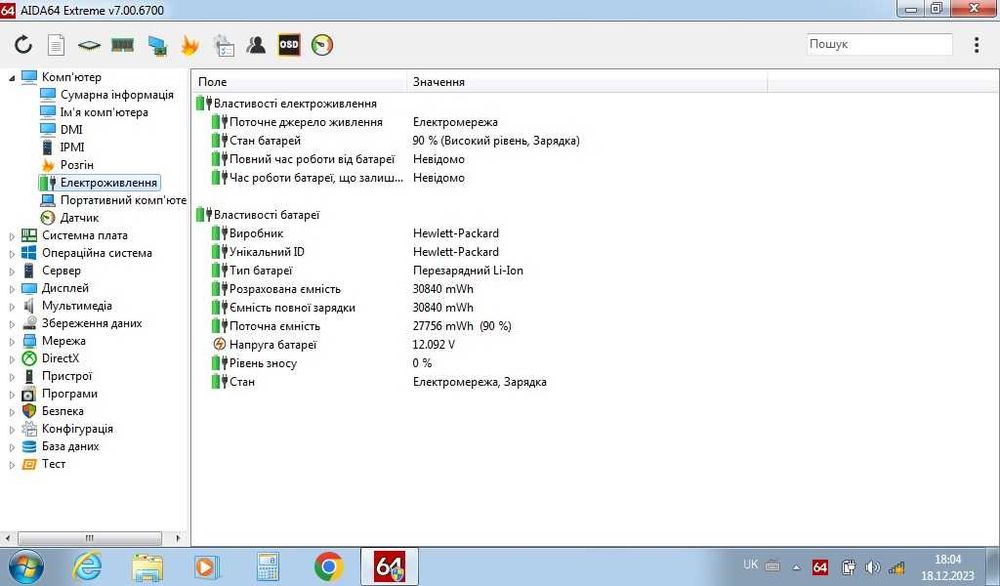
Task: Click the Властивості батареї group header
Action: 267,215
